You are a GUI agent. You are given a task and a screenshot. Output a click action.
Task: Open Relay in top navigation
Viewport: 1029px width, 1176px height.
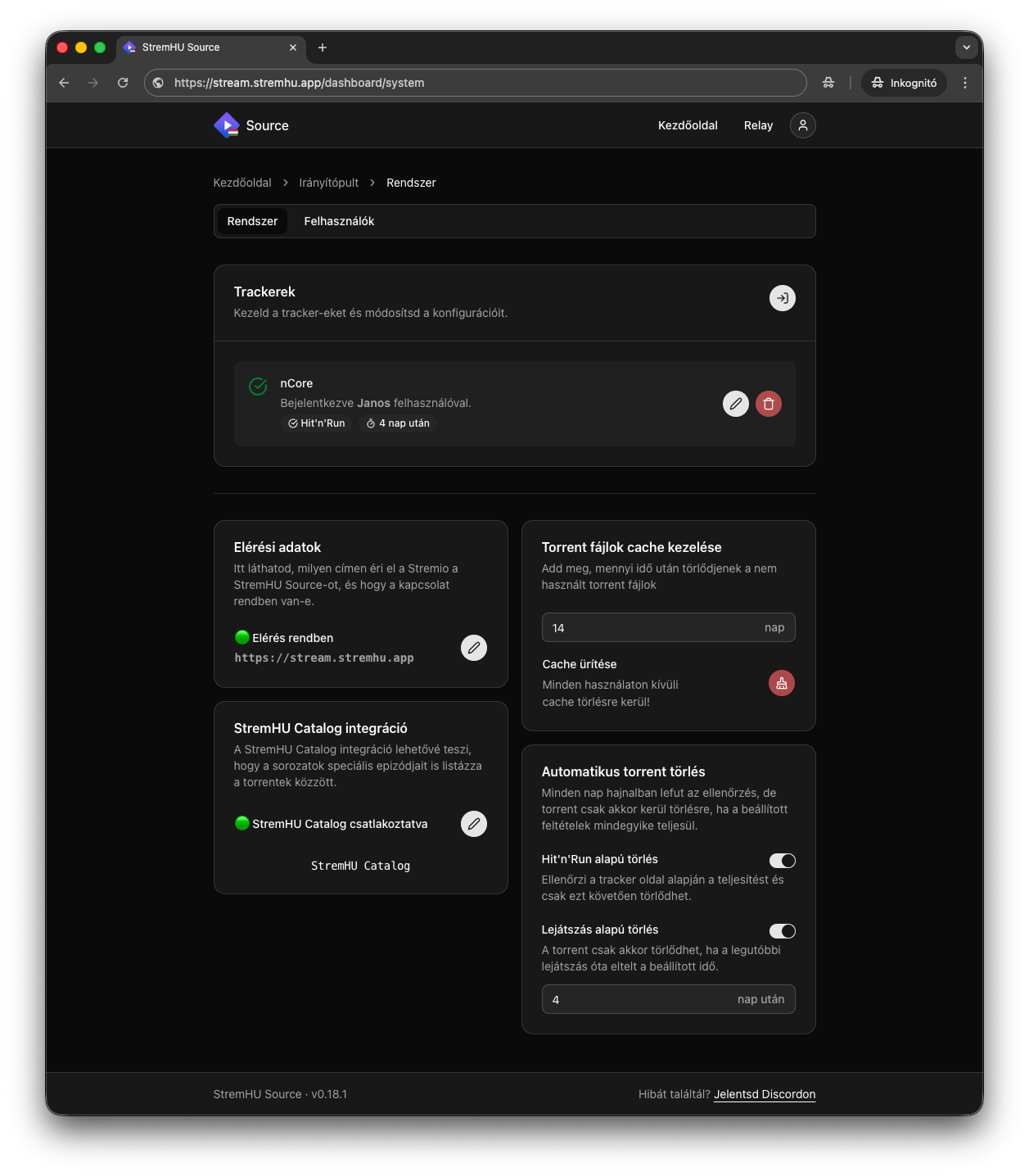tap(758, 125)
